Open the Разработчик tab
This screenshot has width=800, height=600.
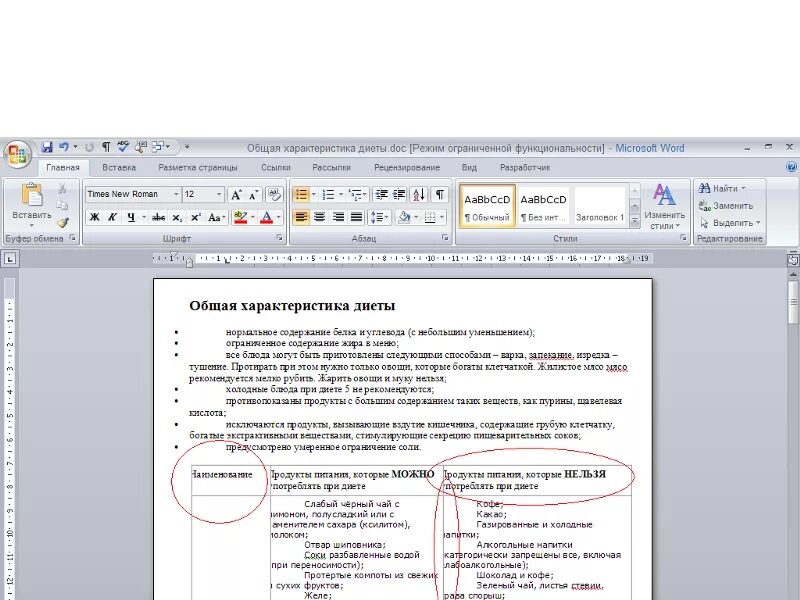click(525, 167)
